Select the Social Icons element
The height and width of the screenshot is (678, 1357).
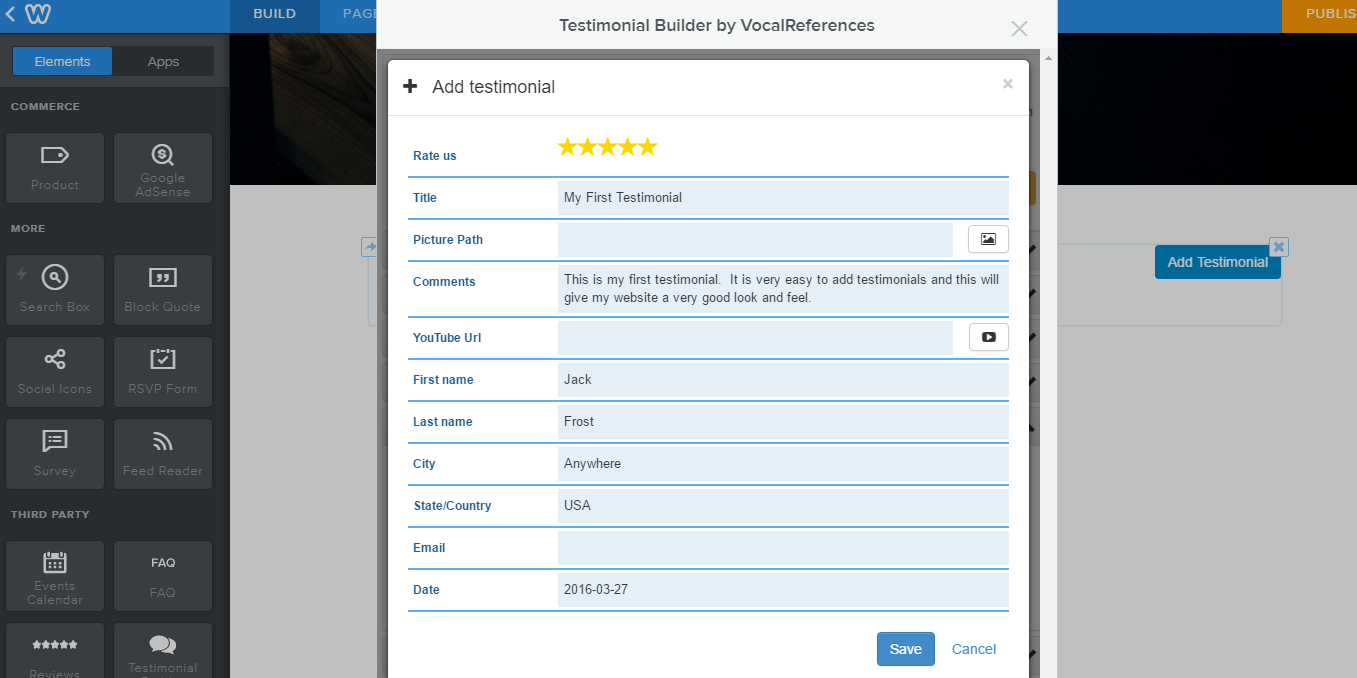tap(55, 372)
